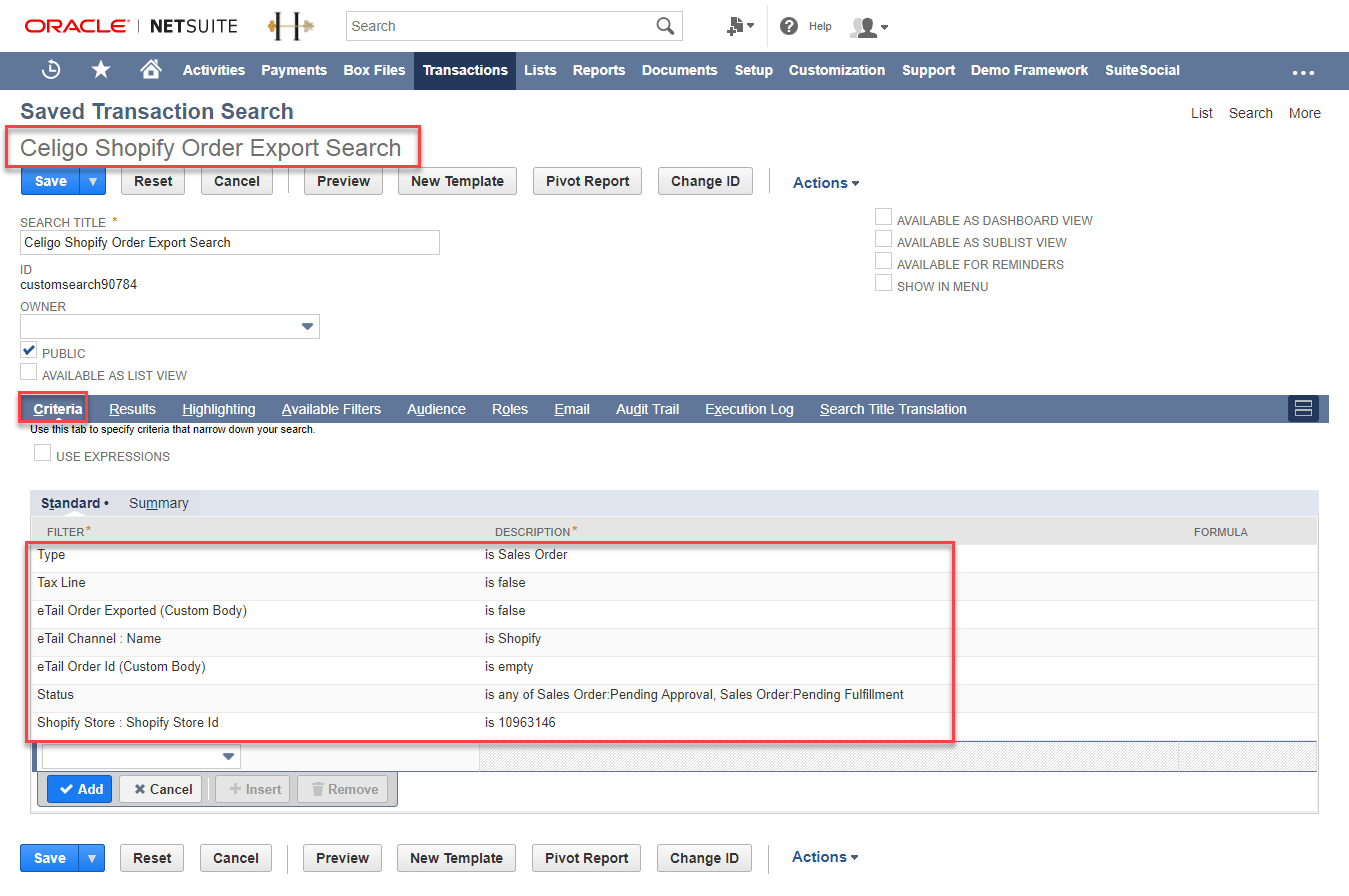Open the Email tab
Screen dimensions: 1349x896
pos(572,409)
